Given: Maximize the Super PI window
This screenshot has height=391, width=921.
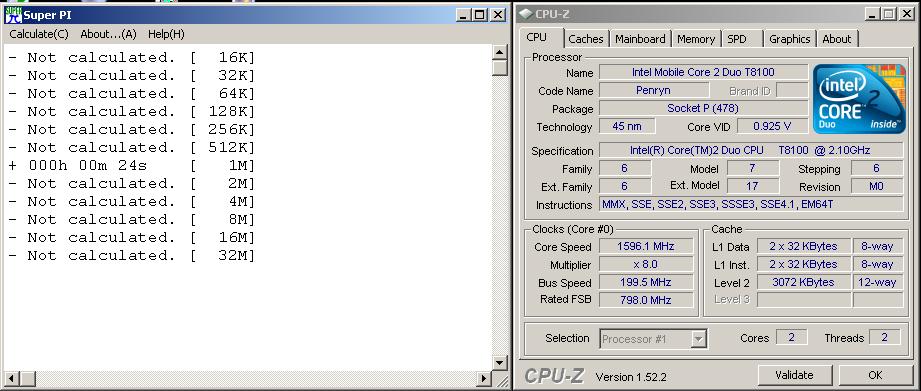Looking at the screenshot, I should pos(480,15).
